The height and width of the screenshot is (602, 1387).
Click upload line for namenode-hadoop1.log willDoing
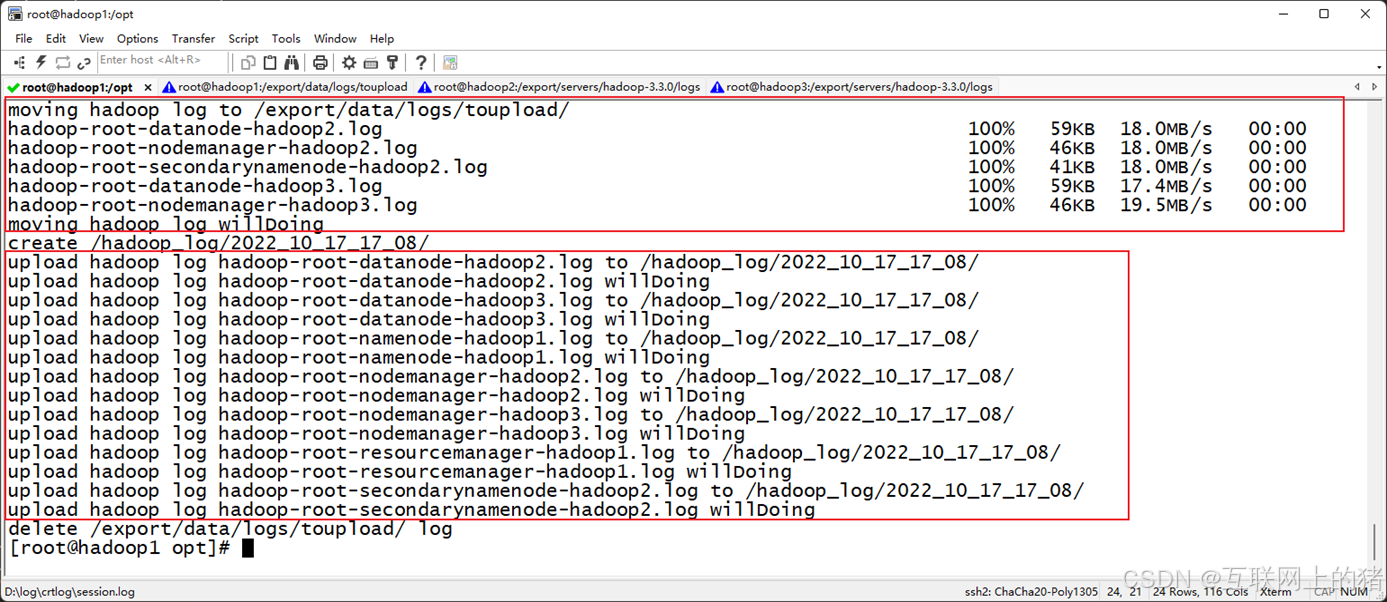point(359,358)
